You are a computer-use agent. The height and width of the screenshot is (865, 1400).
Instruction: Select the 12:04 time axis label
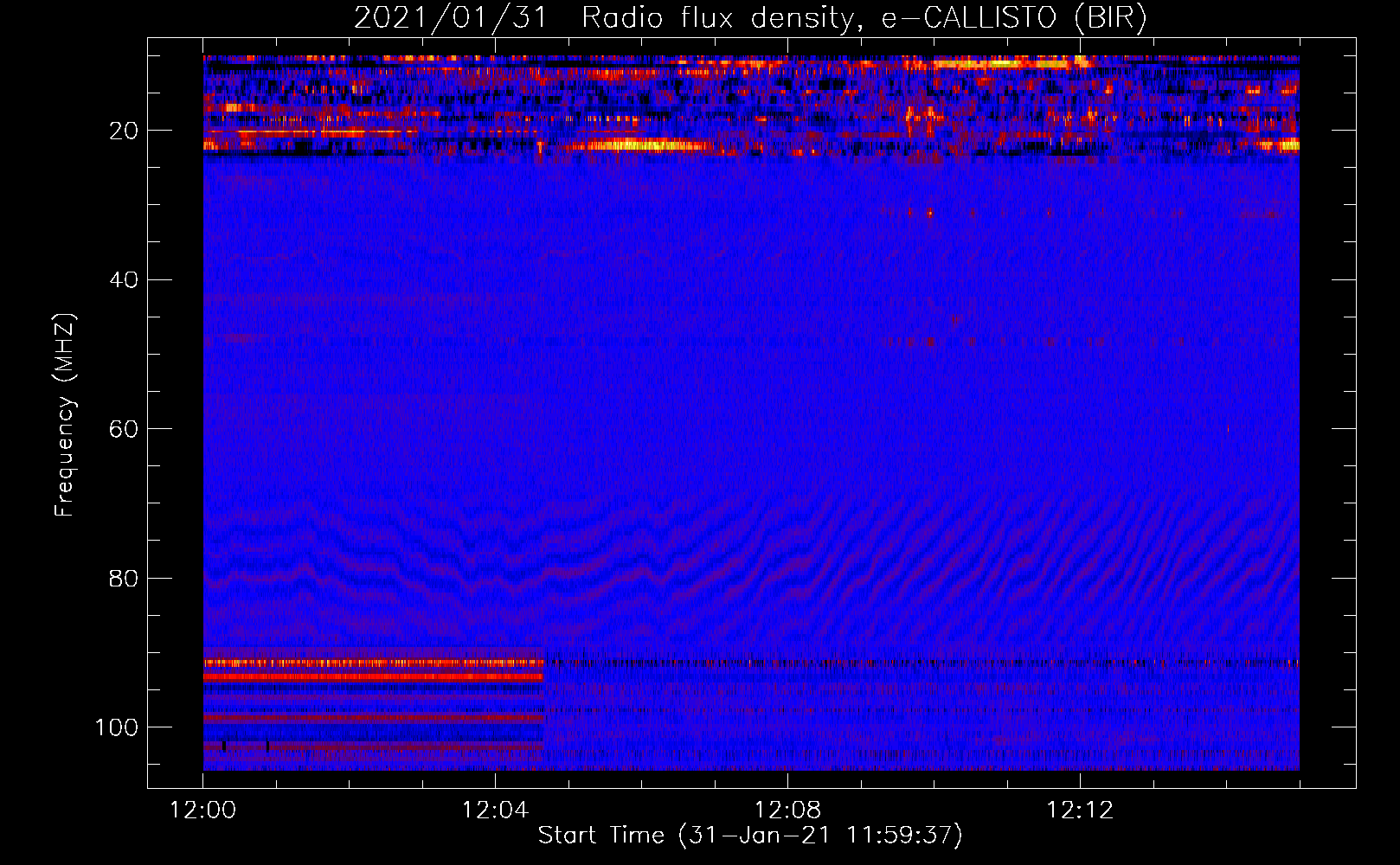click(x=495, y=811)
